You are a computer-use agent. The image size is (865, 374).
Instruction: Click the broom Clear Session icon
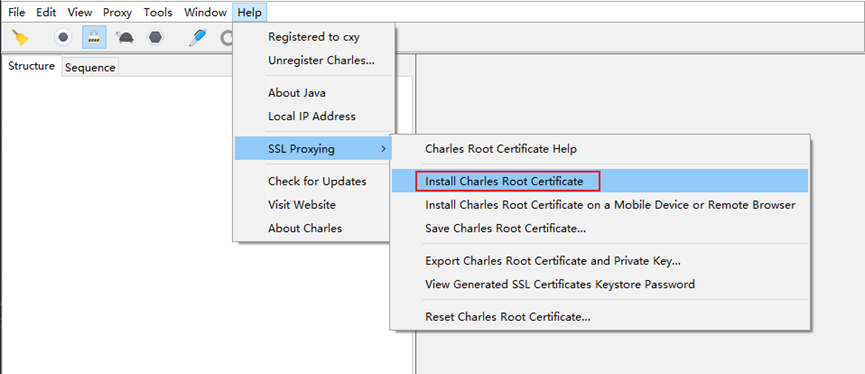tap(21, 38)
